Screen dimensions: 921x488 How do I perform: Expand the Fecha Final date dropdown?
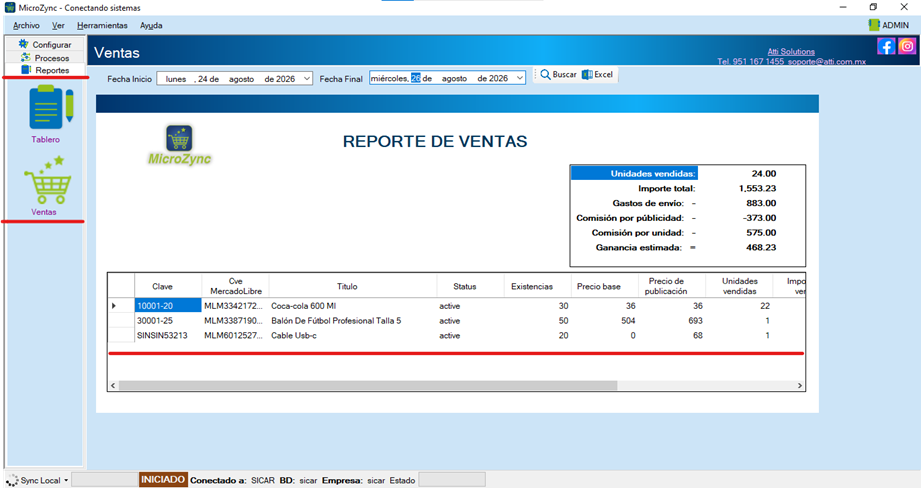click(x=520, y=78)
